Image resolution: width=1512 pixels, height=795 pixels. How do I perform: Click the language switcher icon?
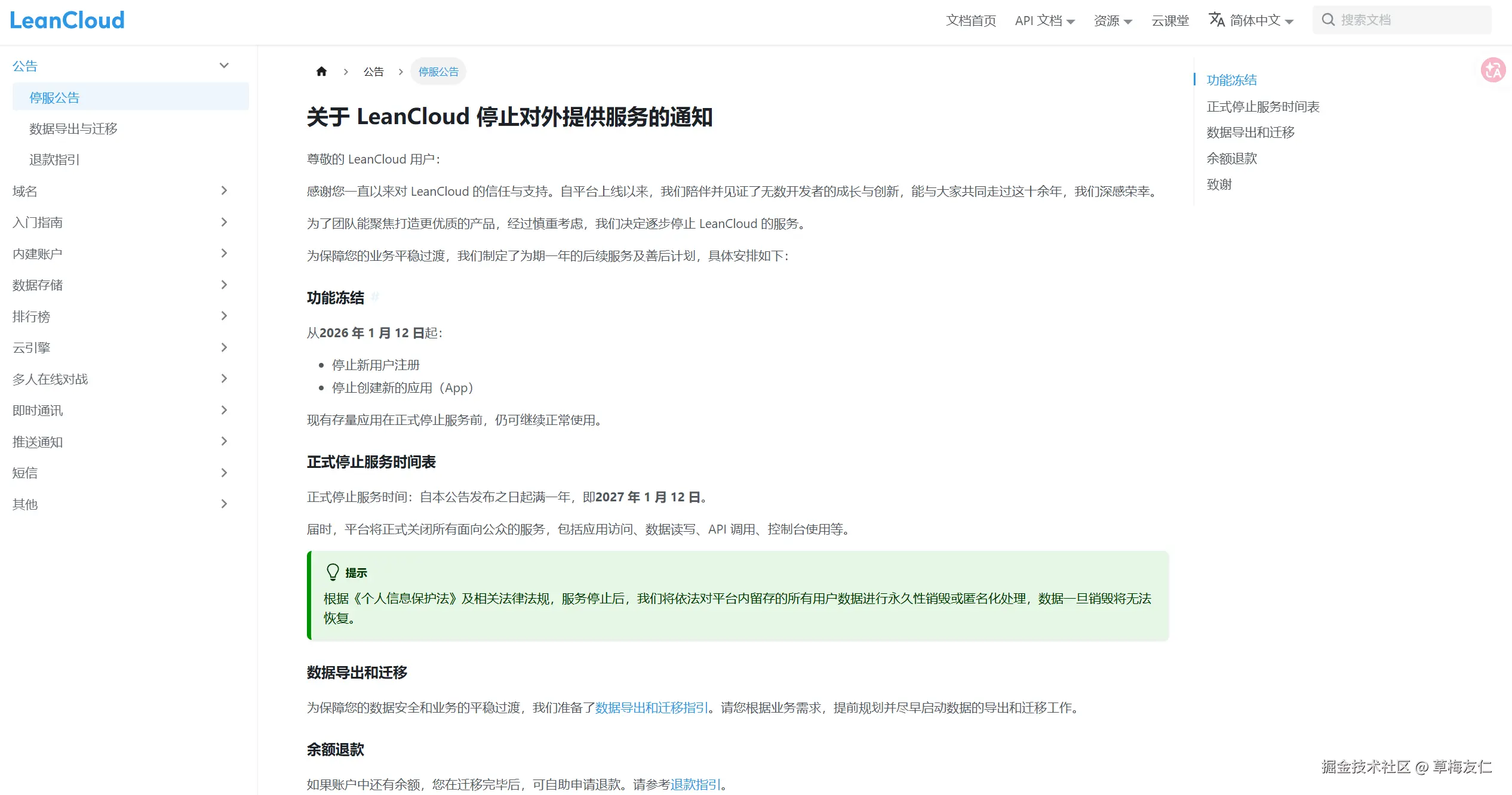point(1217,20)
